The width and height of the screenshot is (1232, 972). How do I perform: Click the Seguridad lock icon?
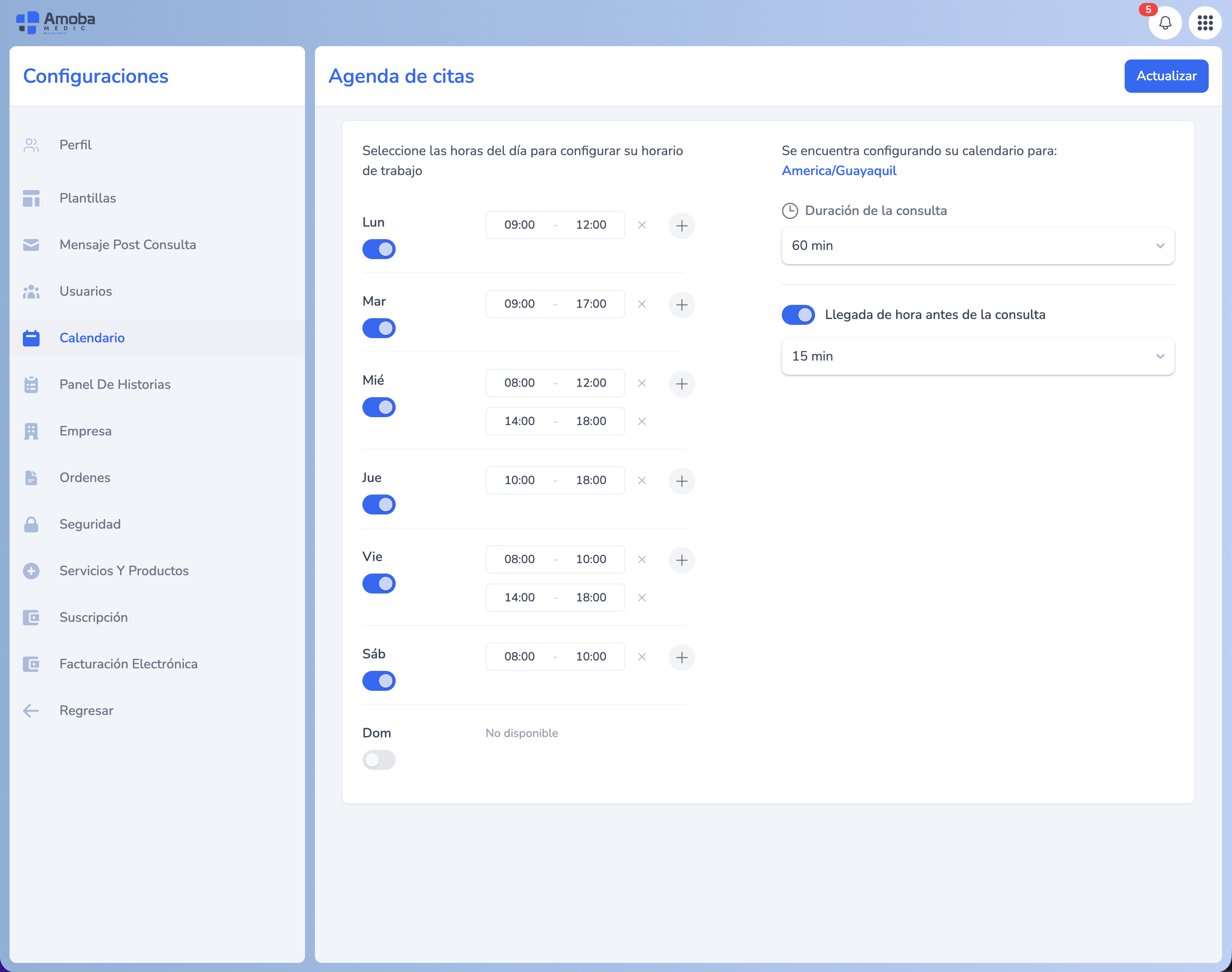coord(31,524)
